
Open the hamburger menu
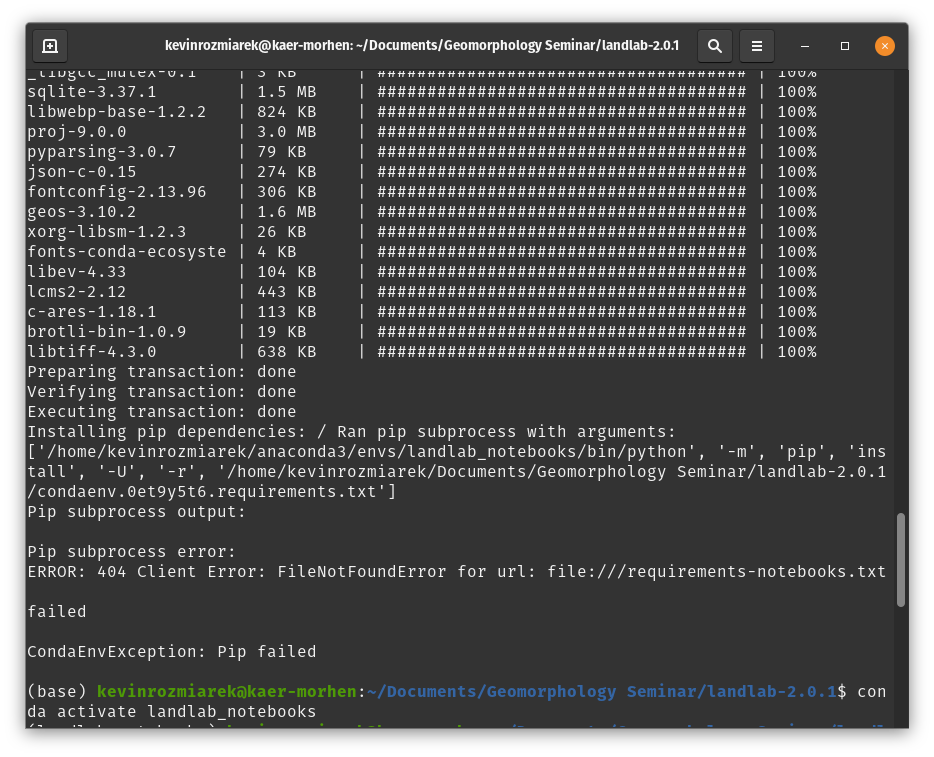coord(756,46)
